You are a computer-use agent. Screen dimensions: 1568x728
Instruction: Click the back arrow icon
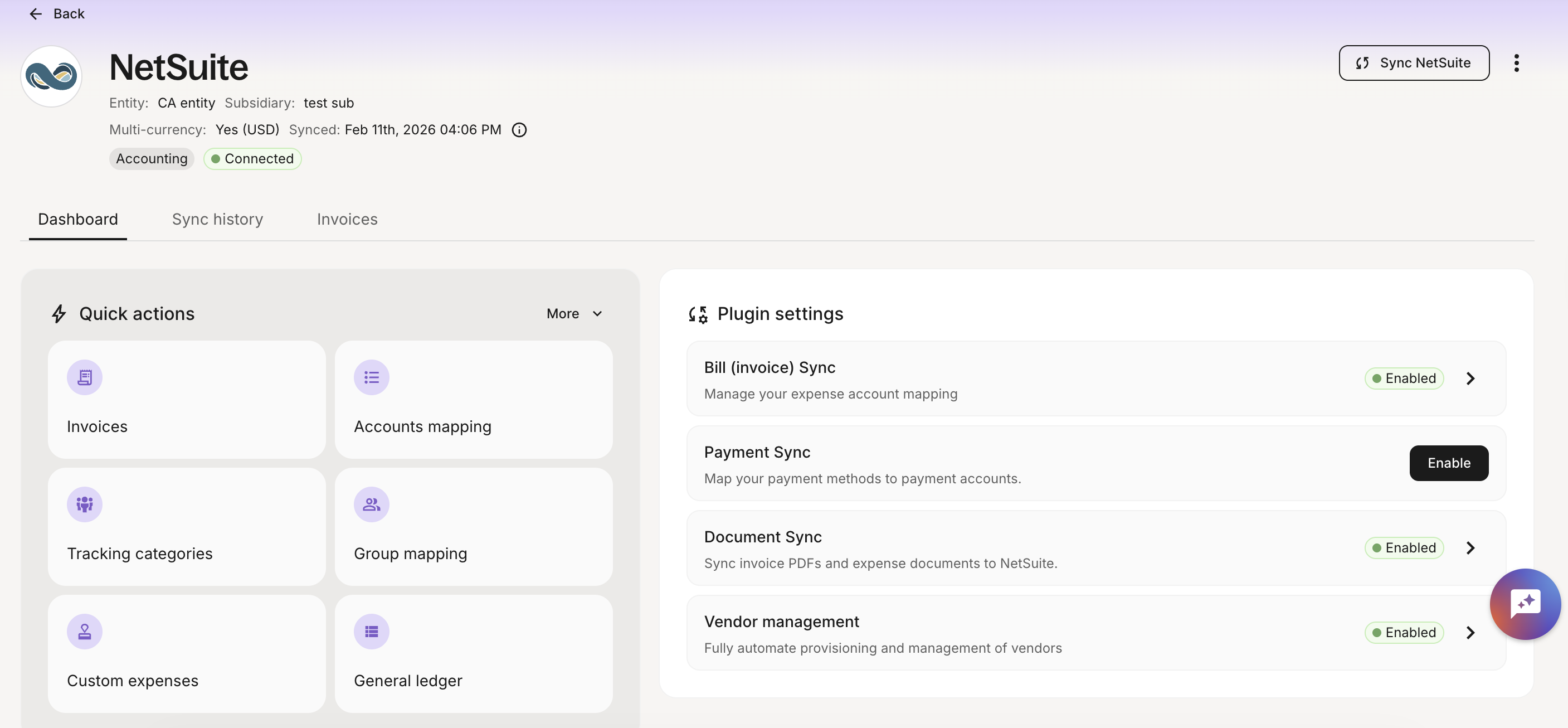pos(35,13)
